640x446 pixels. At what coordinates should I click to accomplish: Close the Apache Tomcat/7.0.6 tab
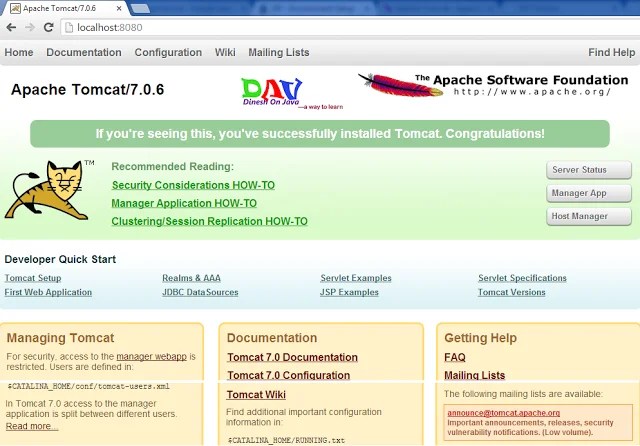pyautogui.click(x=119, y=8)
